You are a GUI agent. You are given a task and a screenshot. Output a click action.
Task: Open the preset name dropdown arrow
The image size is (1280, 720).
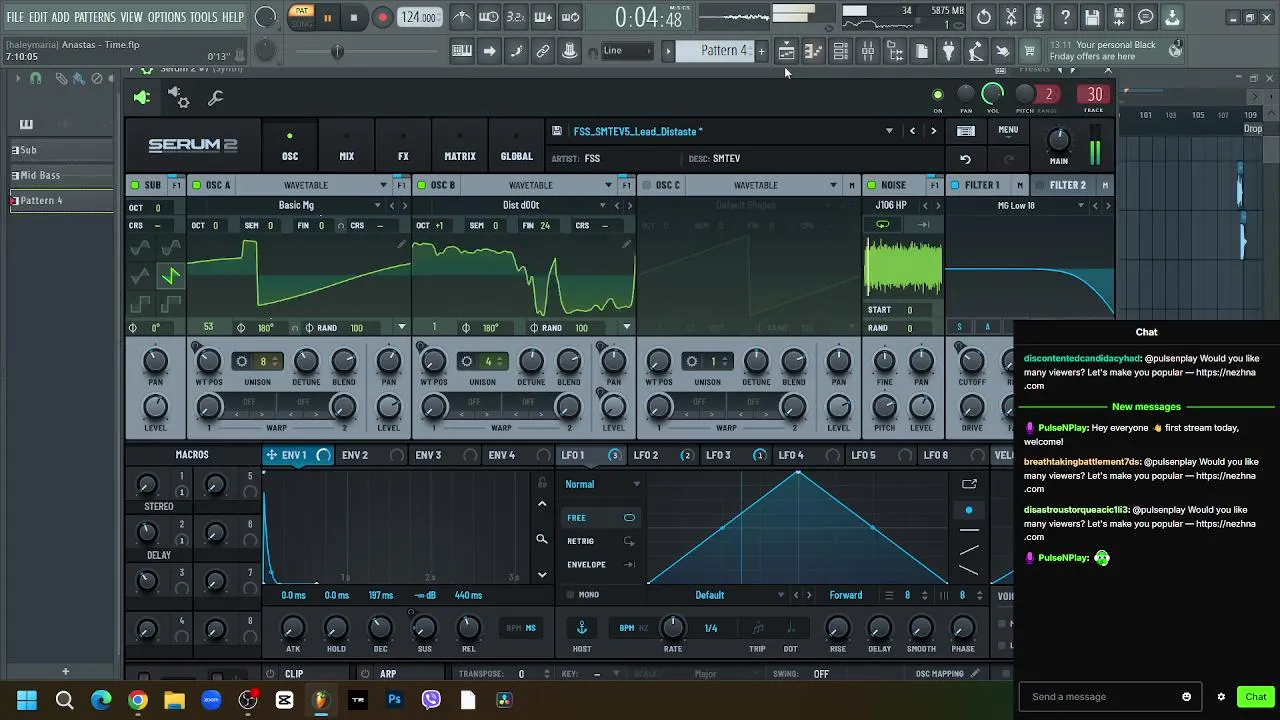[x=889, y=131]
